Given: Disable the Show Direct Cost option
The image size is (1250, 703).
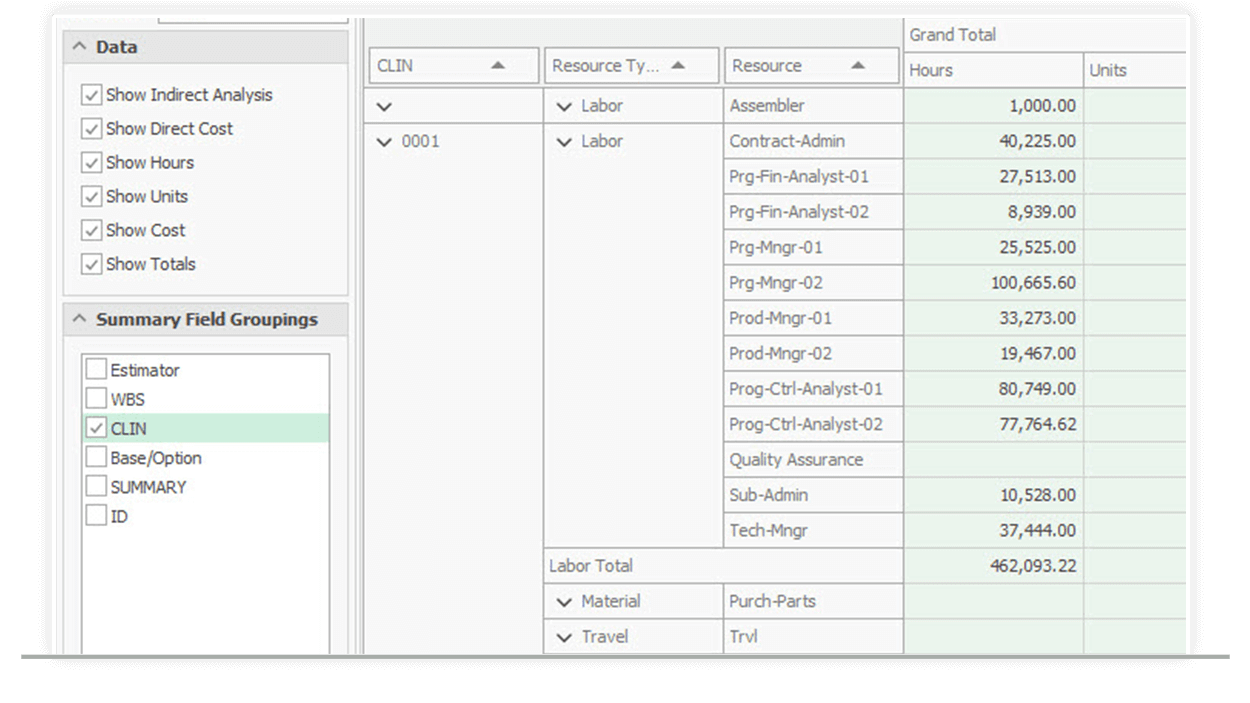Looking at the screenshot, I should [91, 129].
